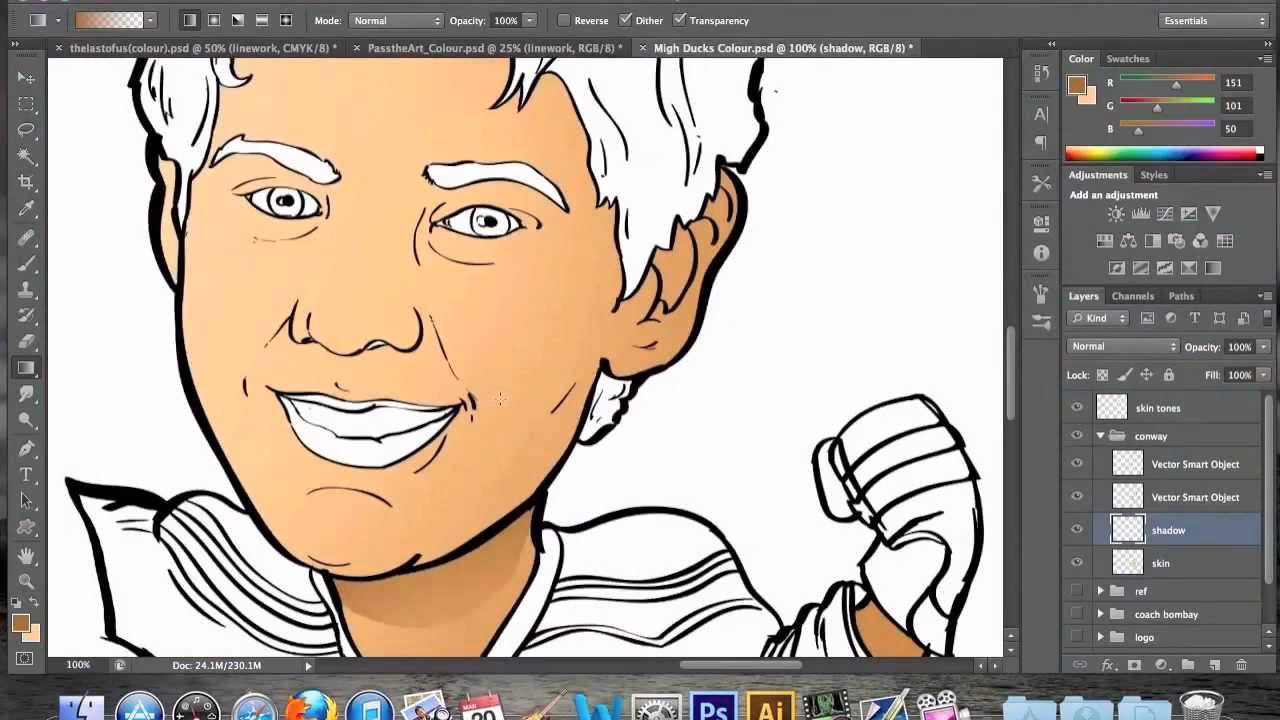Expand the coach bombay group
Screen dimensions: 1280x720
click(1100, 614)
